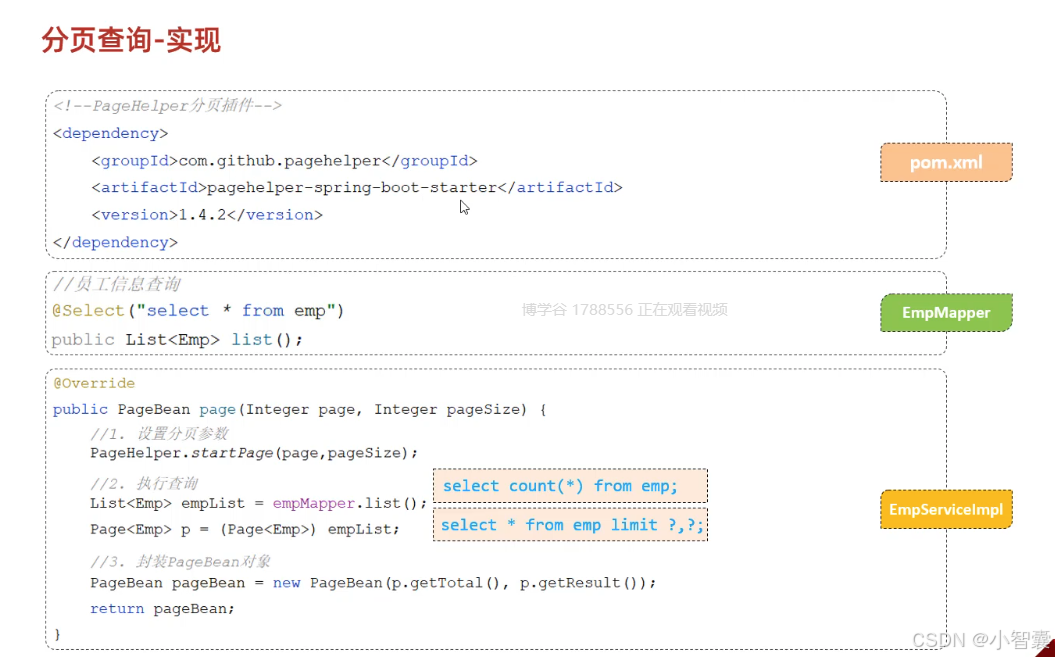Click the artifactId pagehelper-spring-boot-starter line
The image size is (1055, 657).
point(357,187)
